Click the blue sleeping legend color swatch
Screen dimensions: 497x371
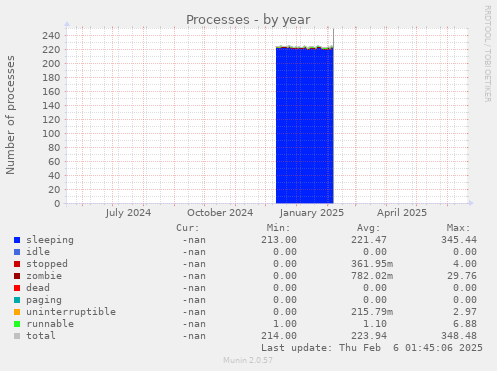pyautogui.click(x=17, y=240)
